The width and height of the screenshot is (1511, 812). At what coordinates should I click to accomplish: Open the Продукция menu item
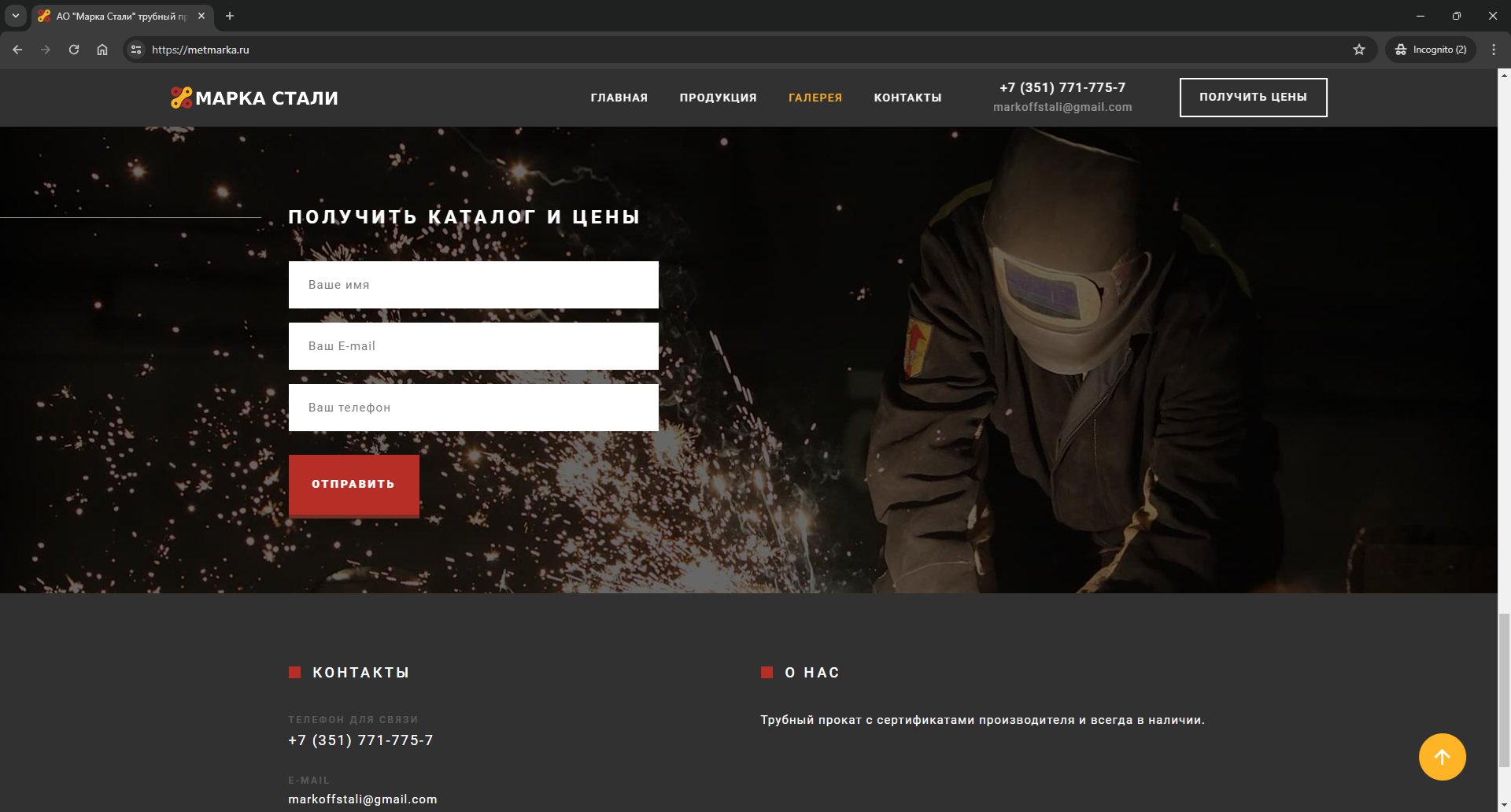pos(718,98)
